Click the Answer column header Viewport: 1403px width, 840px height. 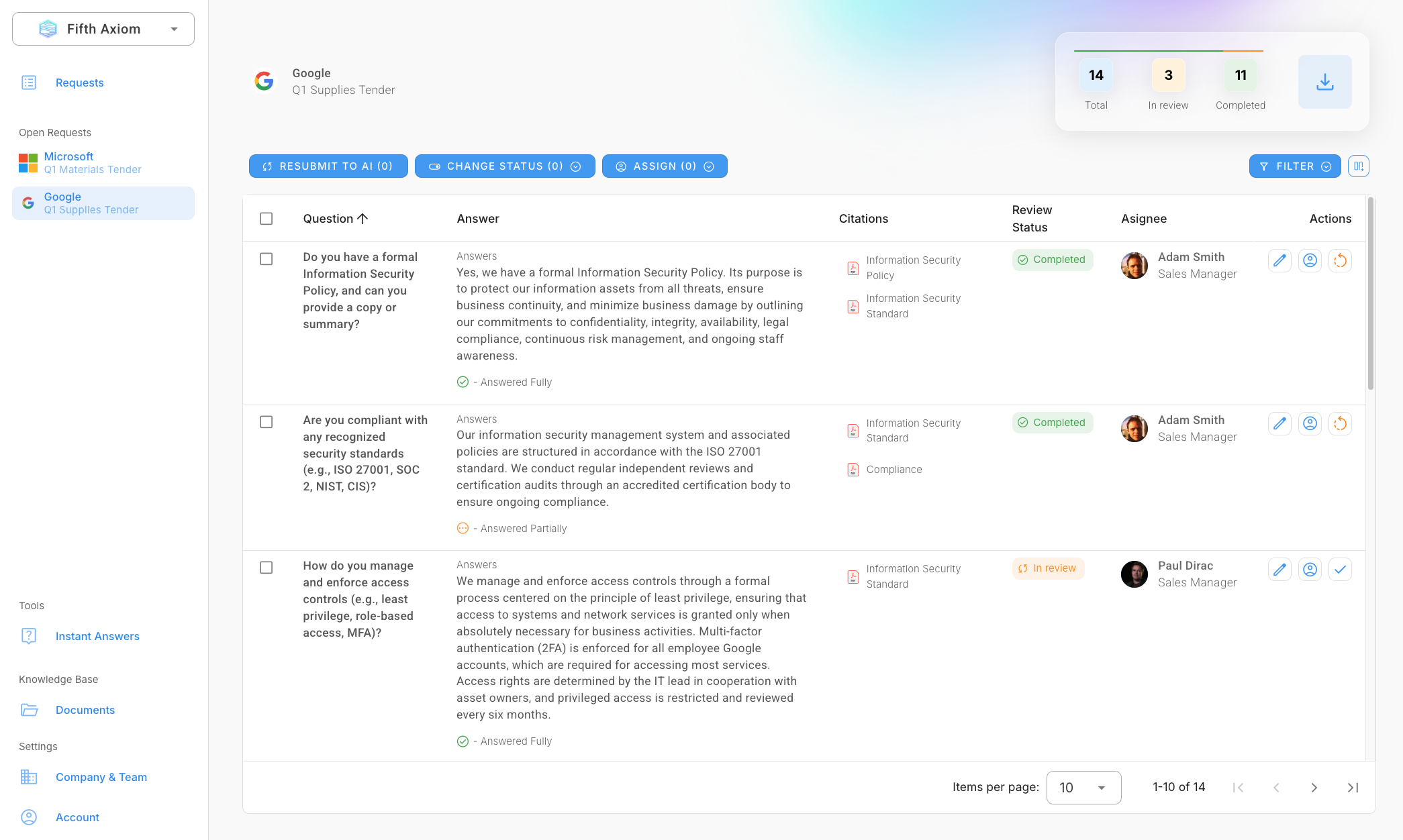[478, 219]
